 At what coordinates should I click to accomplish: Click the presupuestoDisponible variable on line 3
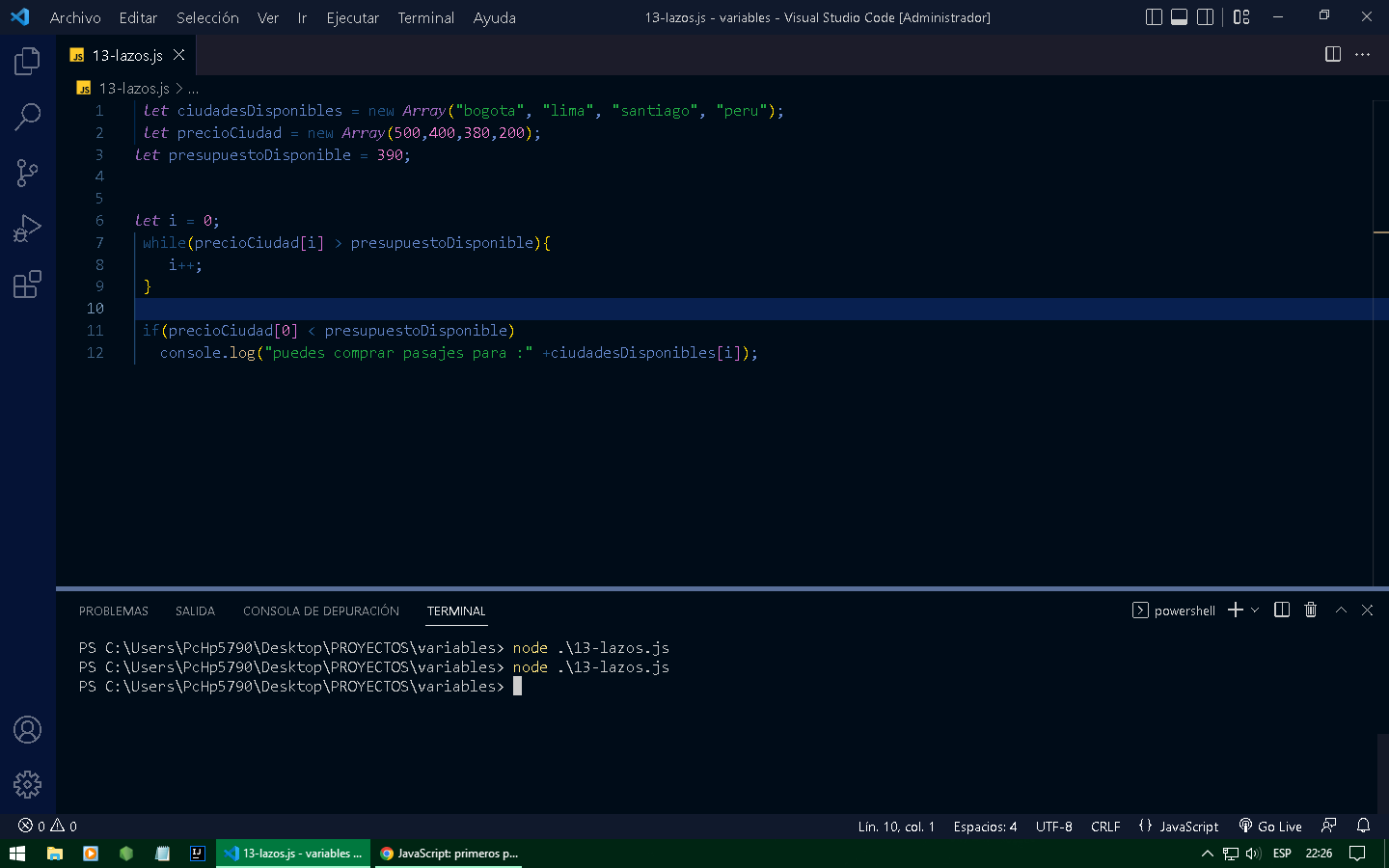[x=259, y=154]
